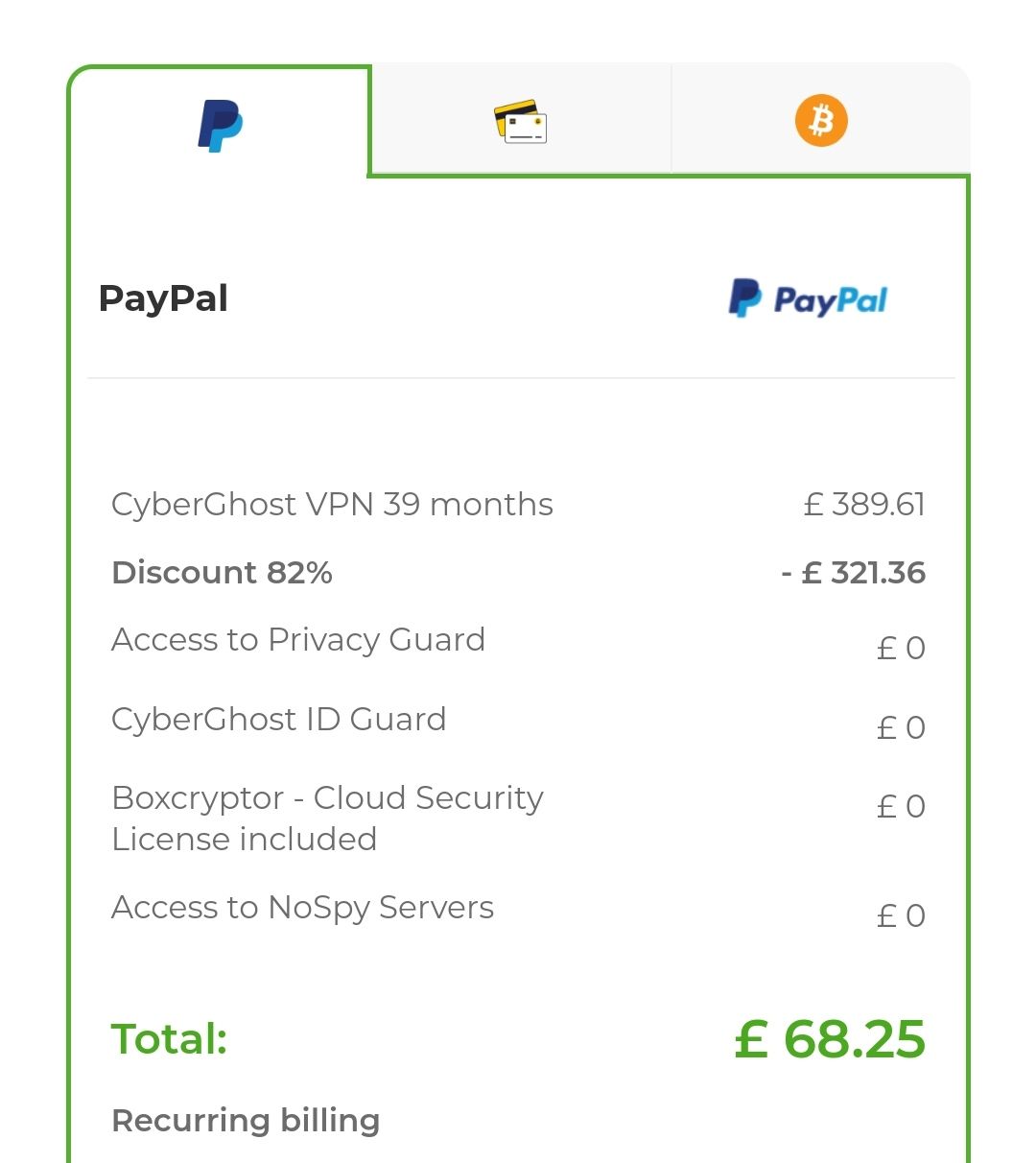Screen dimensions: 1036x1163
Task: Click the CyberGhost ID Guard item
Action: pyautogui.click(x=278, y=720)
